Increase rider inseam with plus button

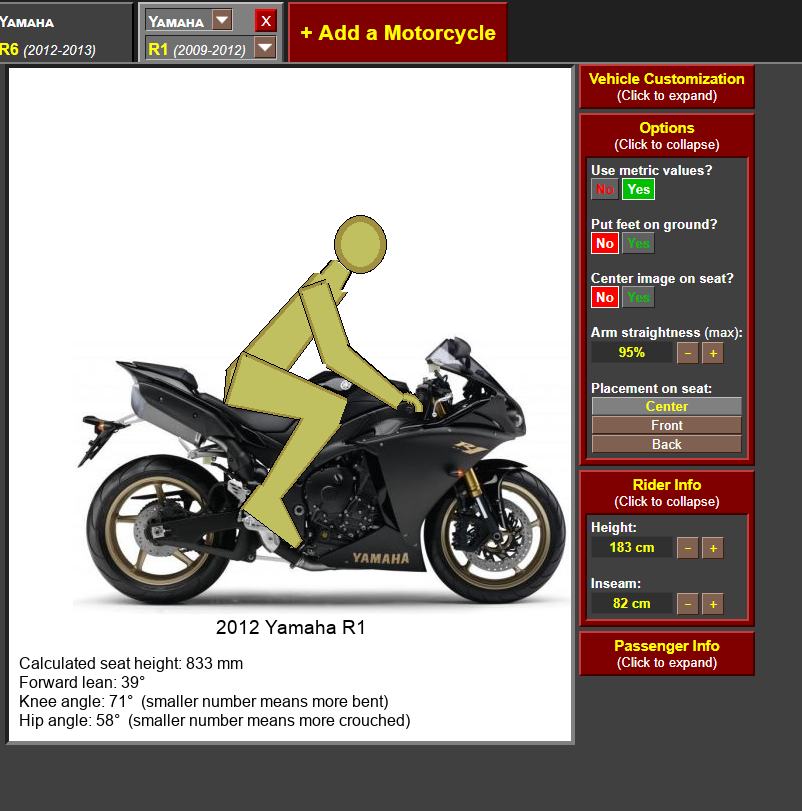click(x=713, y=604)
